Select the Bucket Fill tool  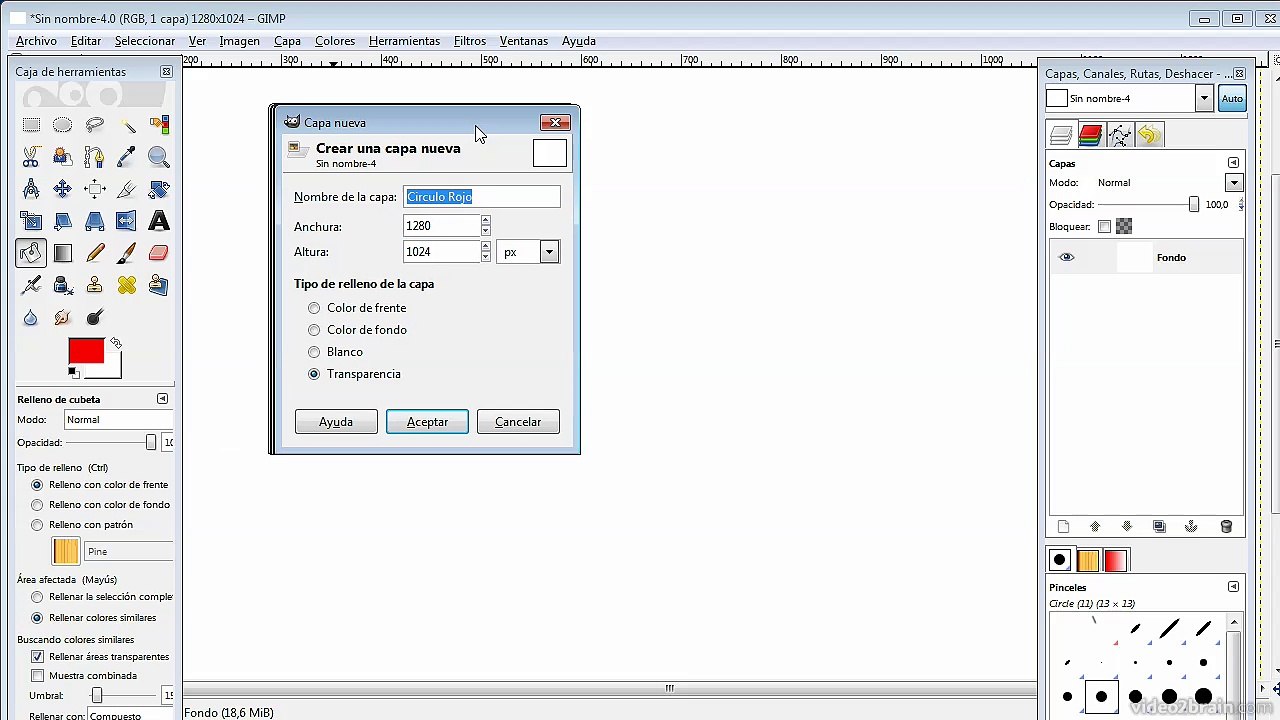pos(31,253)
